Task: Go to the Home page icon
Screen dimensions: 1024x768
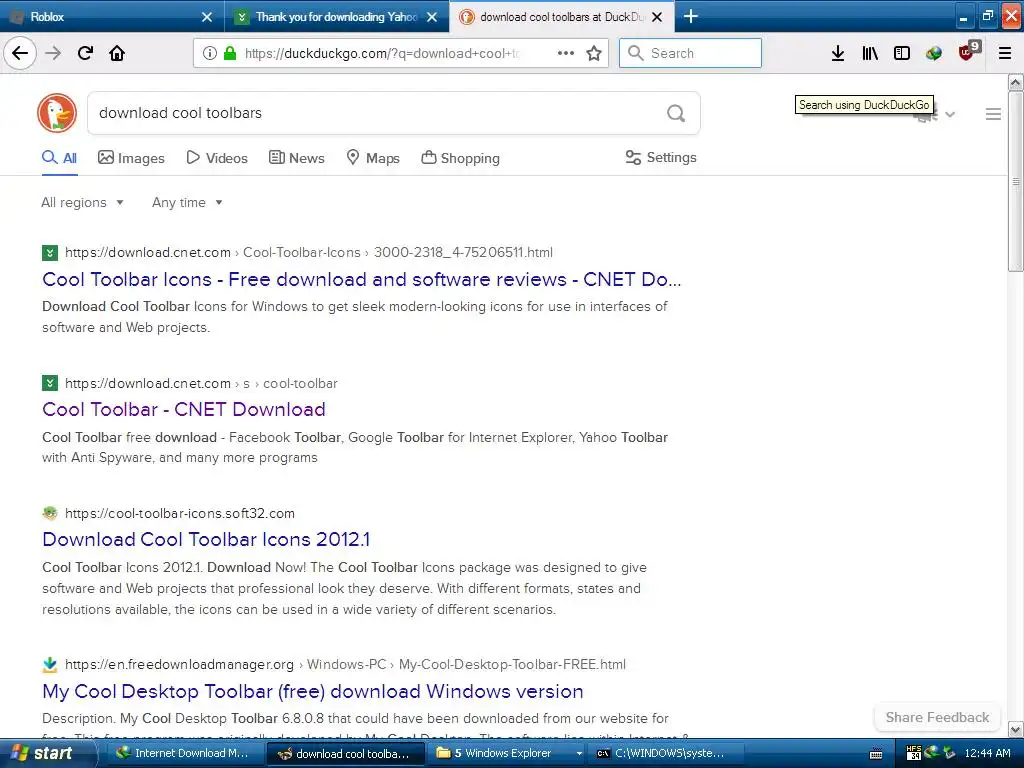Action: coord(117,53)
